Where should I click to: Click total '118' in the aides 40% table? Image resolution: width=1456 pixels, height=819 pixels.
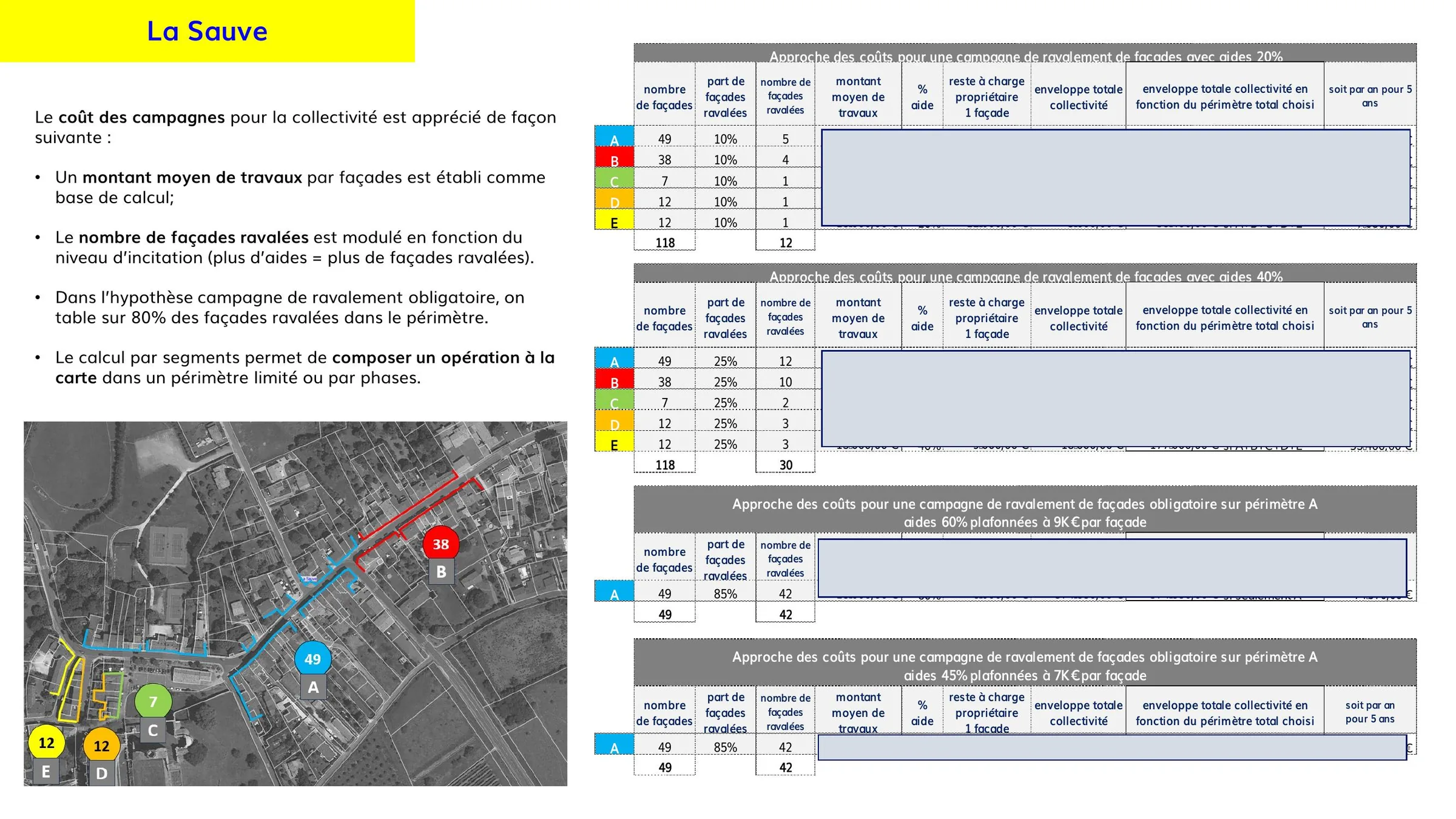[665, 465]
